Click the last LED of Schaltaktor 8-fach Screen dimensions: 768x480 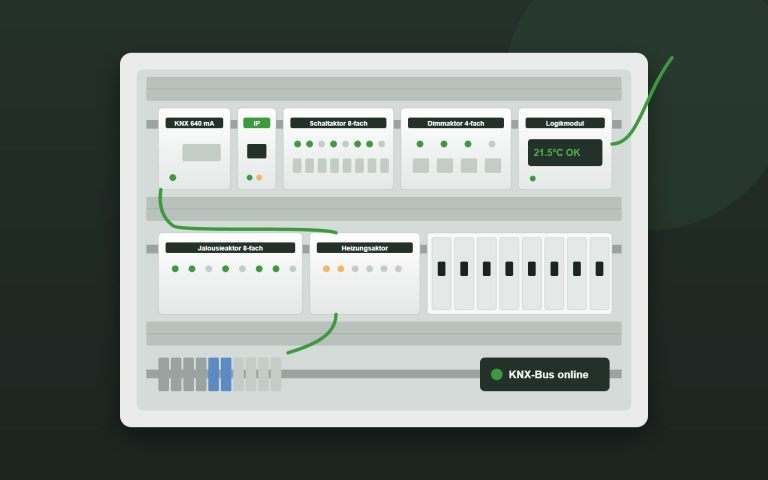click(x=382, y=144)
